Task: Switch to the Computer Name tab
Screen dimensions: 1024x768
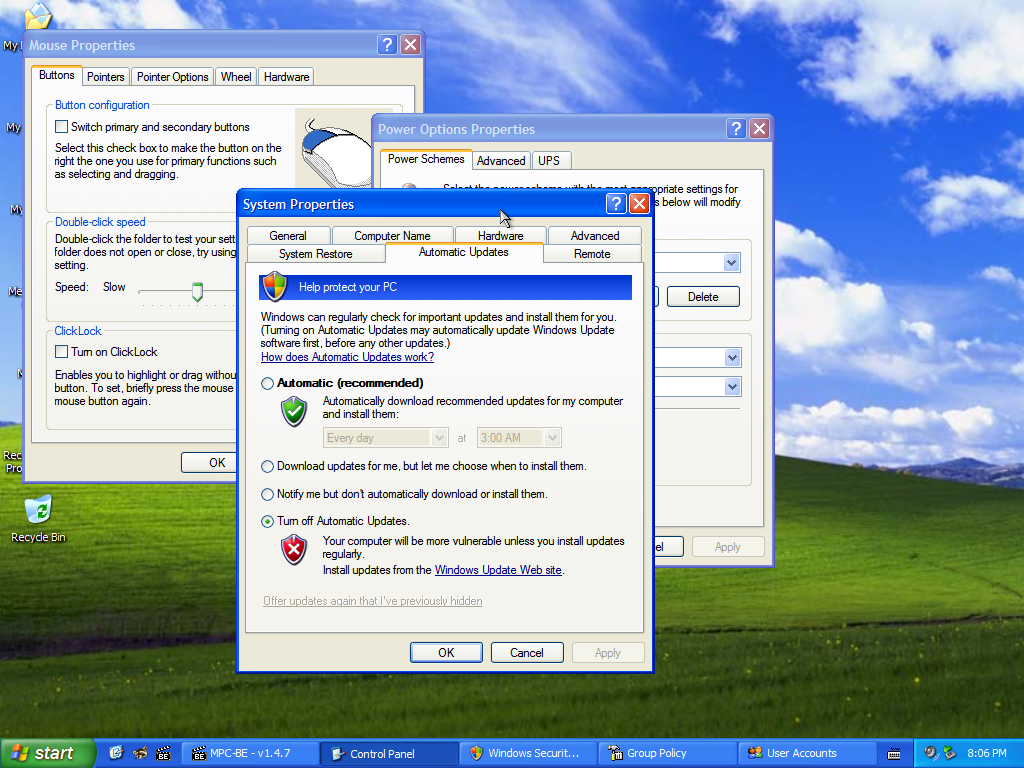Action: tap(392, 236)
